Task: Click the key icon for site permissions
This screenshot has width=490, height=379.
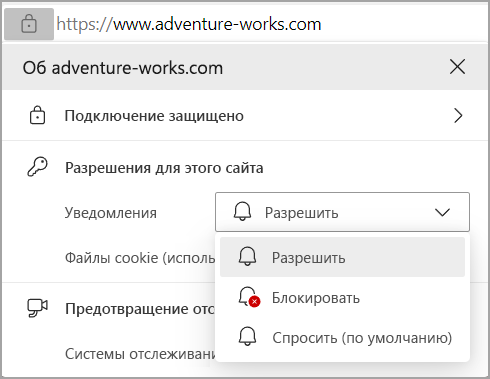Action: pos(37,167)
